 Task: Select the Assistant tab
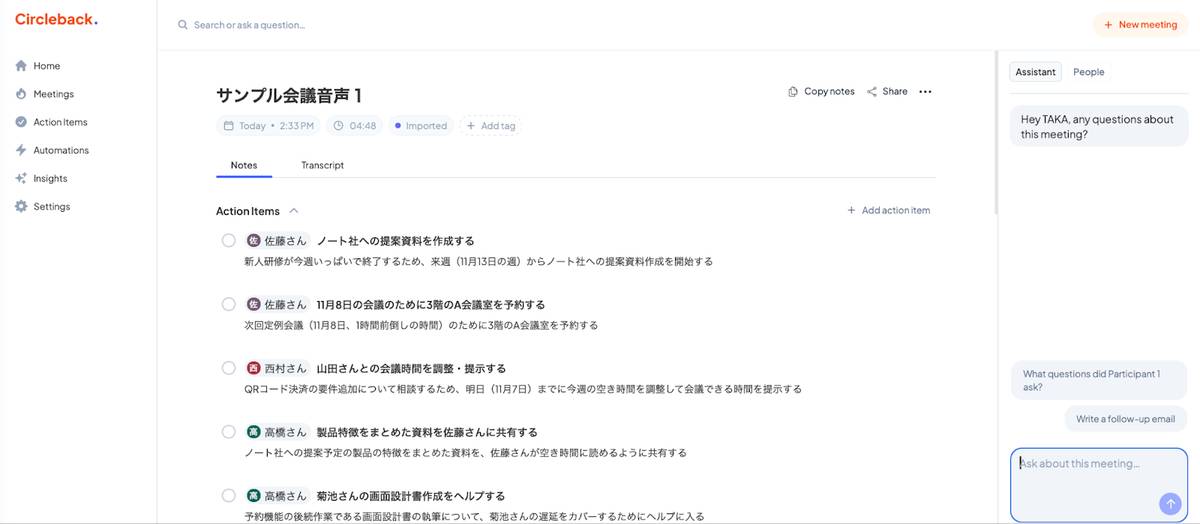[1035, 72]
